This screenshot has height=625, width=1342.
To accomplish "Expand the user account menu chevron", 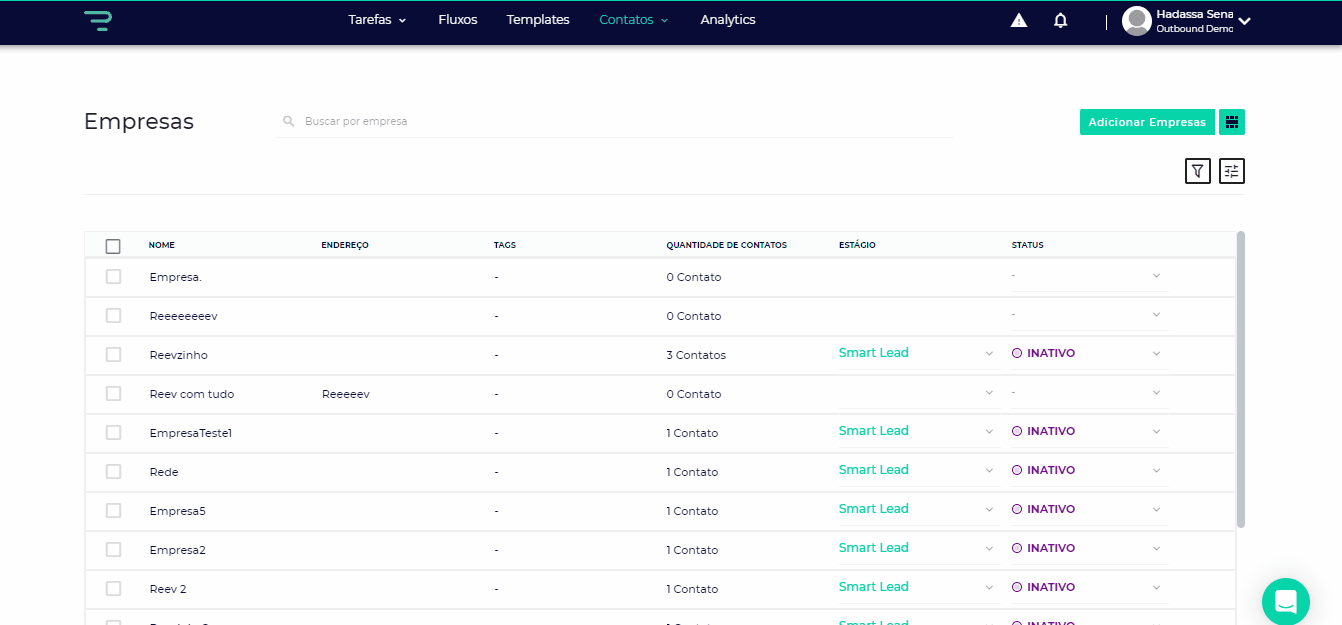I will 1245,21.
